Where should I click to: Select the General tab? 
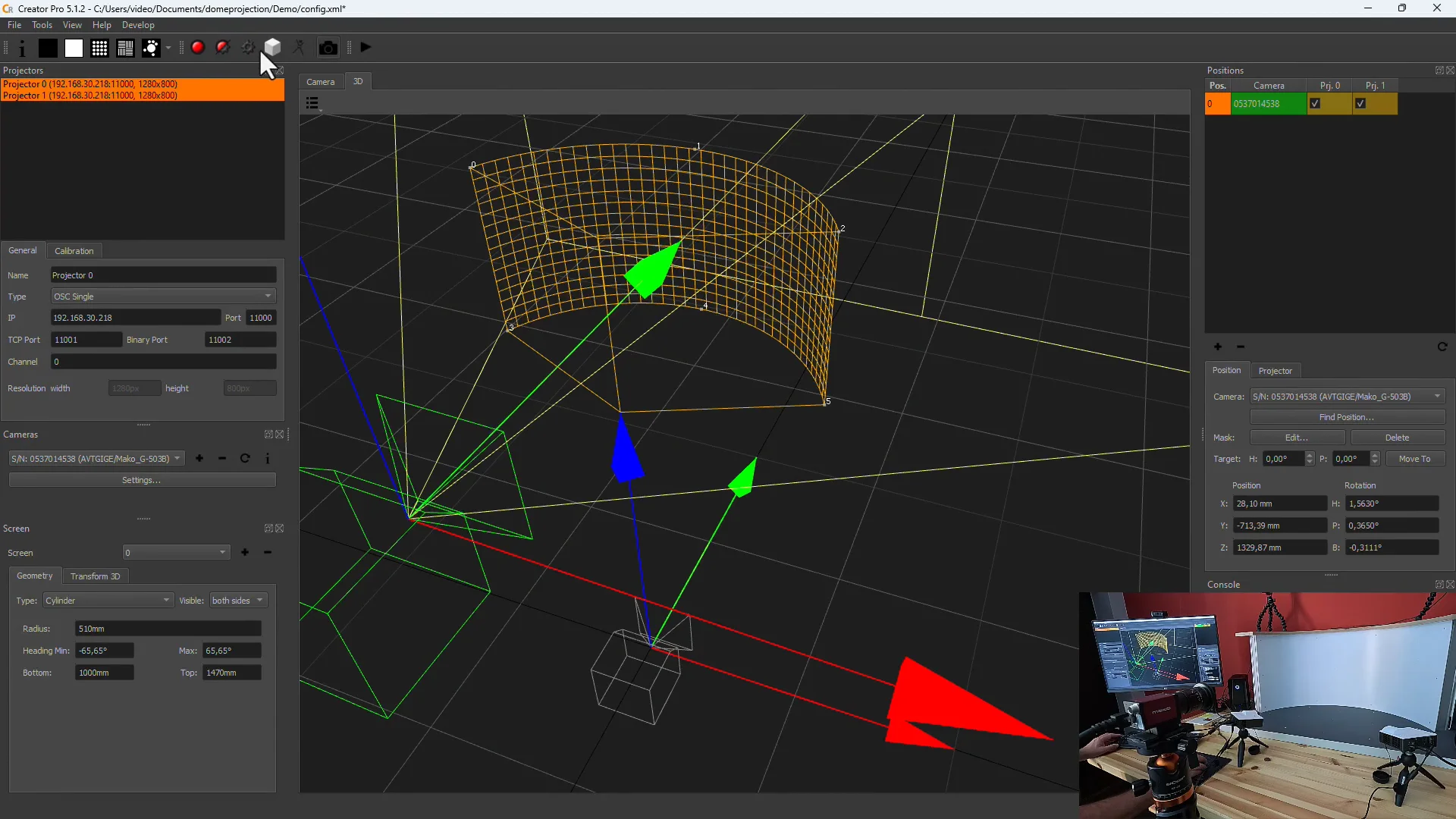[23, 250]
